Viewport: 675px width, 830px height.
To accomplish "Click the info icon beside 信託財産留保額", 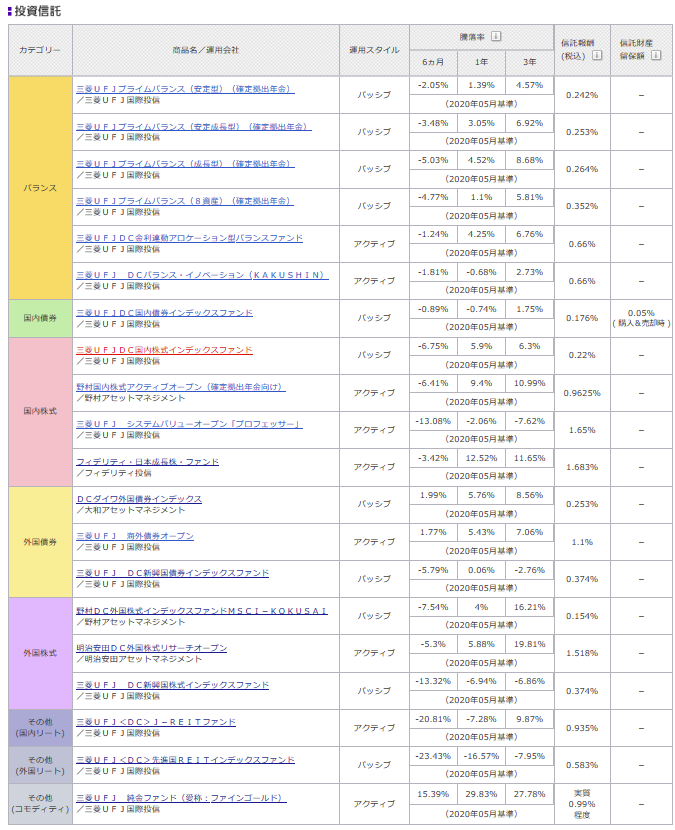I will 656,55.
